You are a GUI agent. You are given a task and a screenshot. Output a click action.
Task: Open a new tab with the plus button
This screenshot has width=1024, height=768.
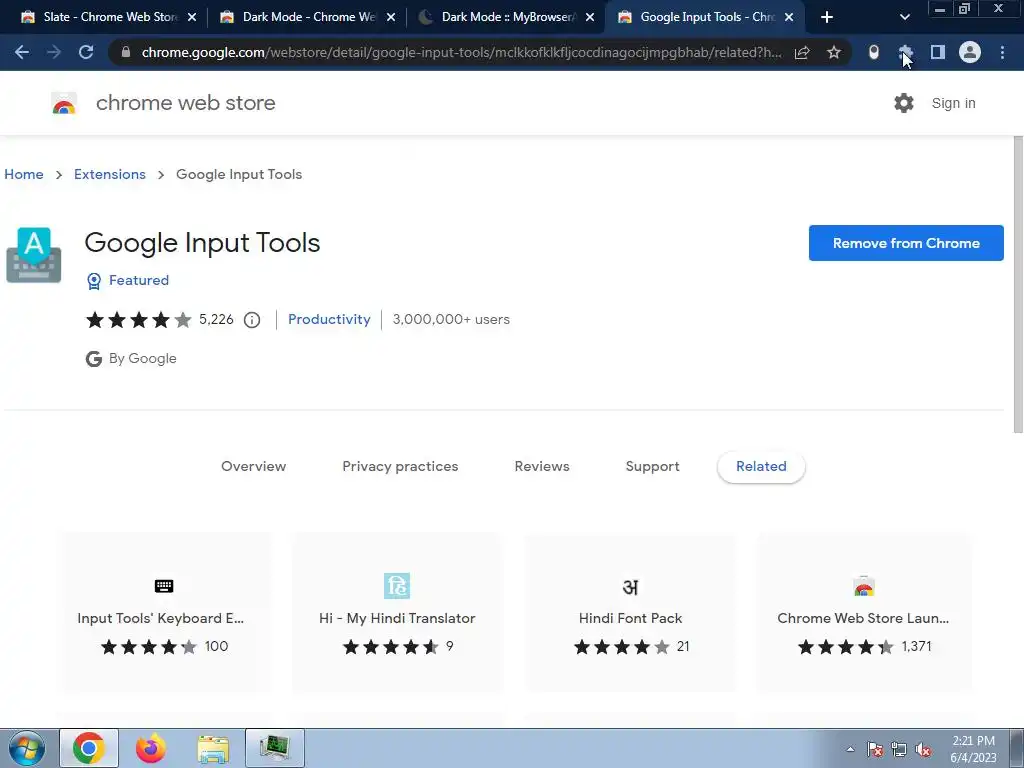[827, 17]
